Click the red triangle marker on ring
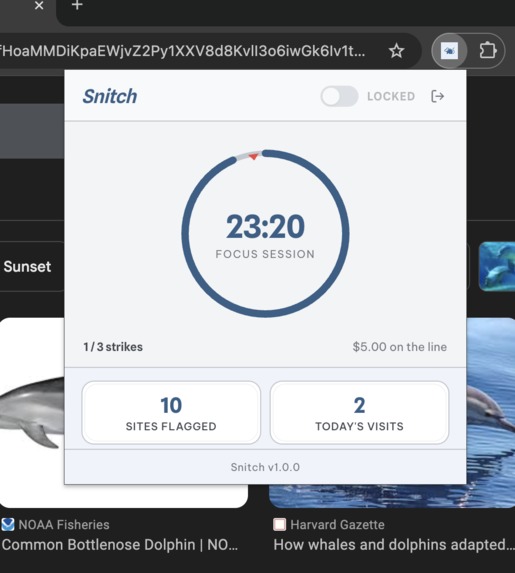 tap(254, 156)
